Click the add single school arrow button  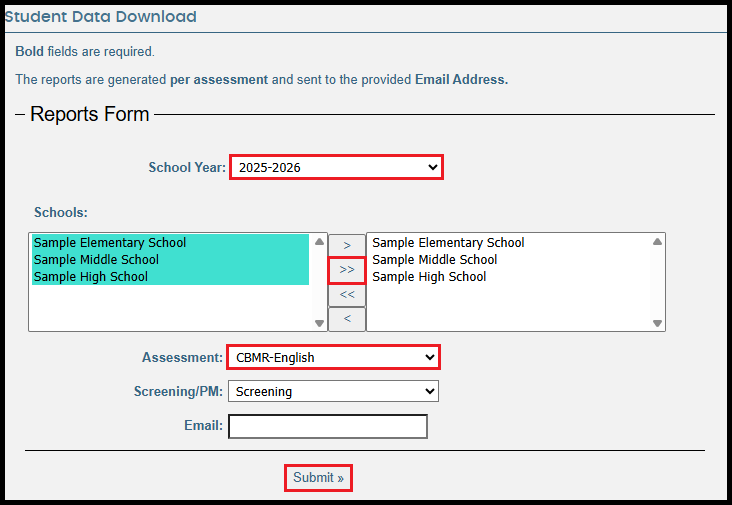click(347, 245)
